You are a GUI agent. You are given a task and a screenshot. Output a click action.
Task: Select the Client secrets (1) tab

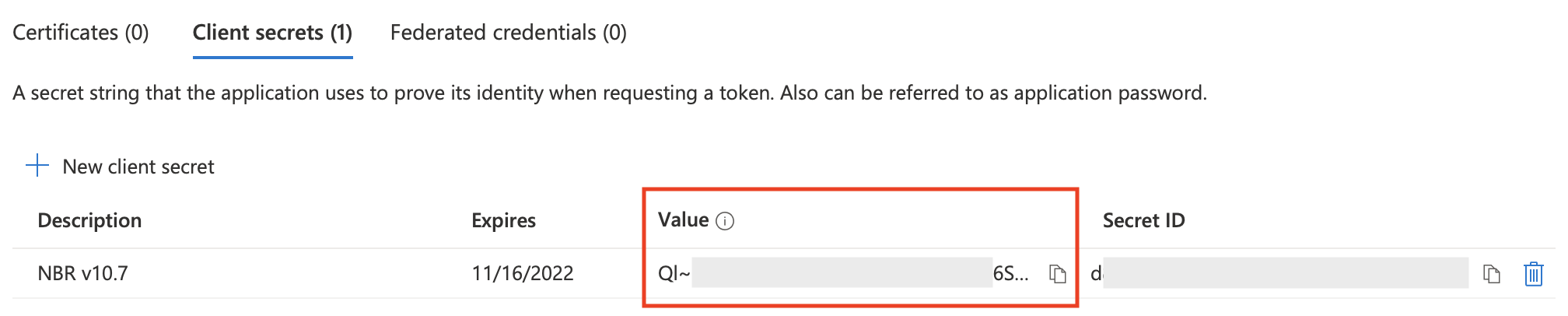click(x=272, y=33)
